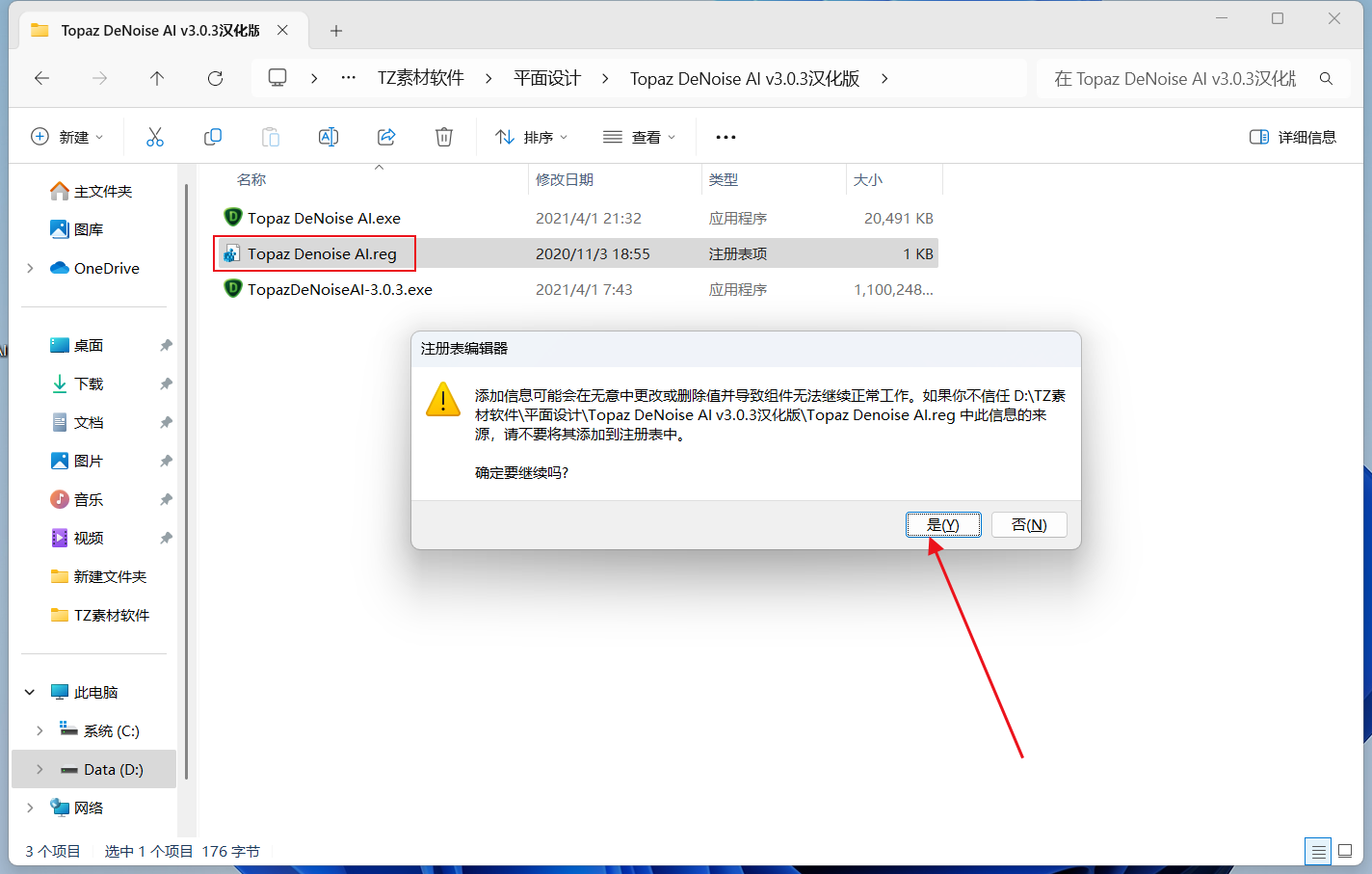Add a new tab with plus icon

[336, 31]
